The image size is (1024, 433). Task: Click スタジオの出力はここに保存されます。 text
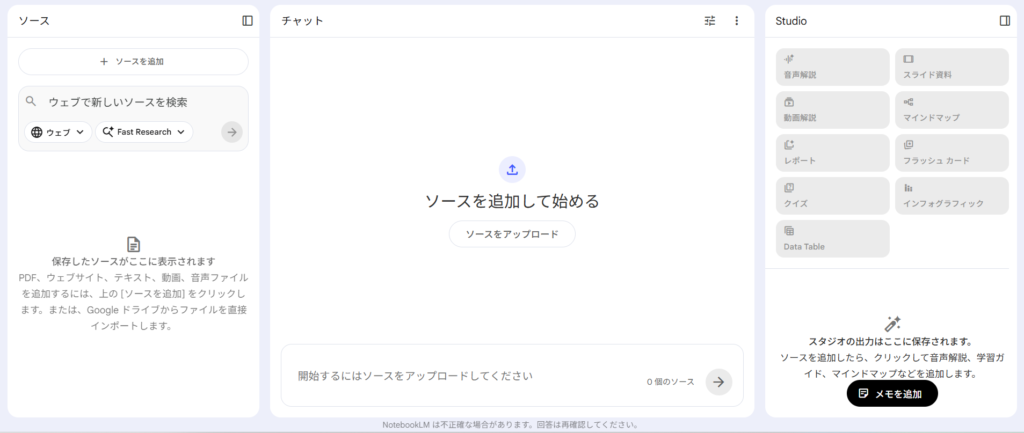pyautogui.click(x=891, y=342)
